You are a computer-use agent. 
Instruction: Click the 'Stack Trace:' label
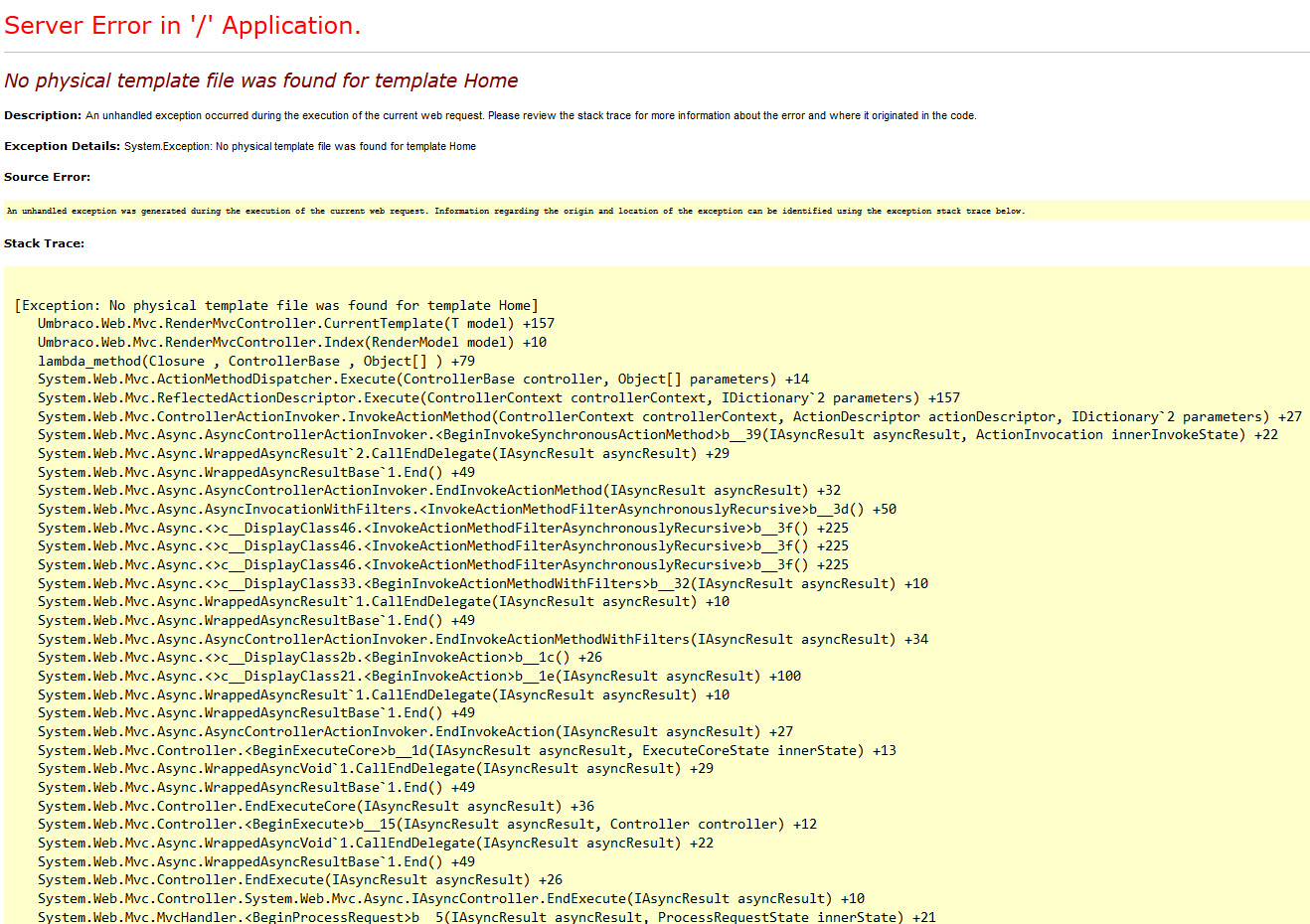(44, 243)
